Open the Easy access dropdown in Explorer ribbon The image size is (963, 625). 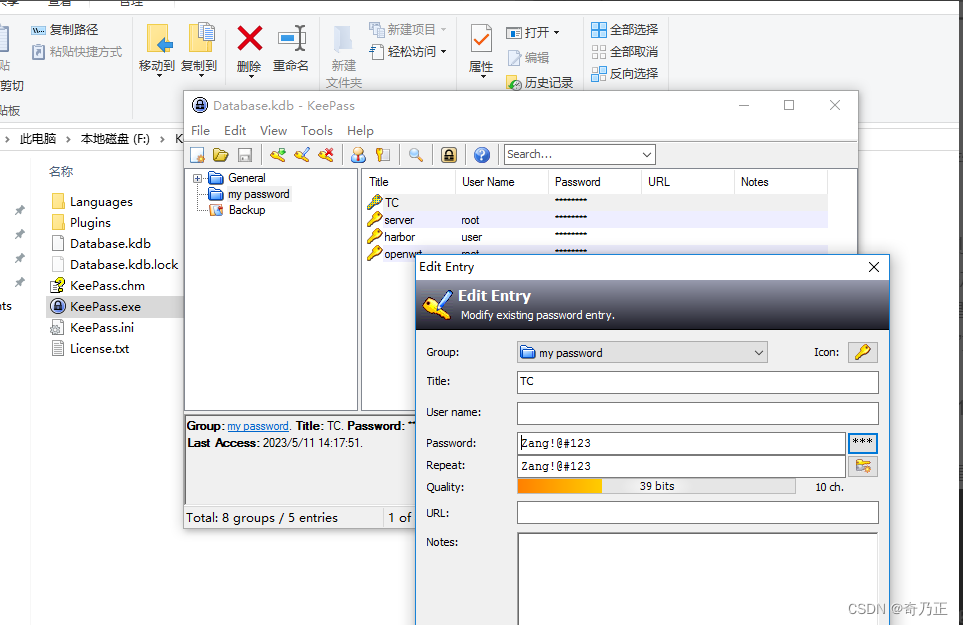pos(444,52)
